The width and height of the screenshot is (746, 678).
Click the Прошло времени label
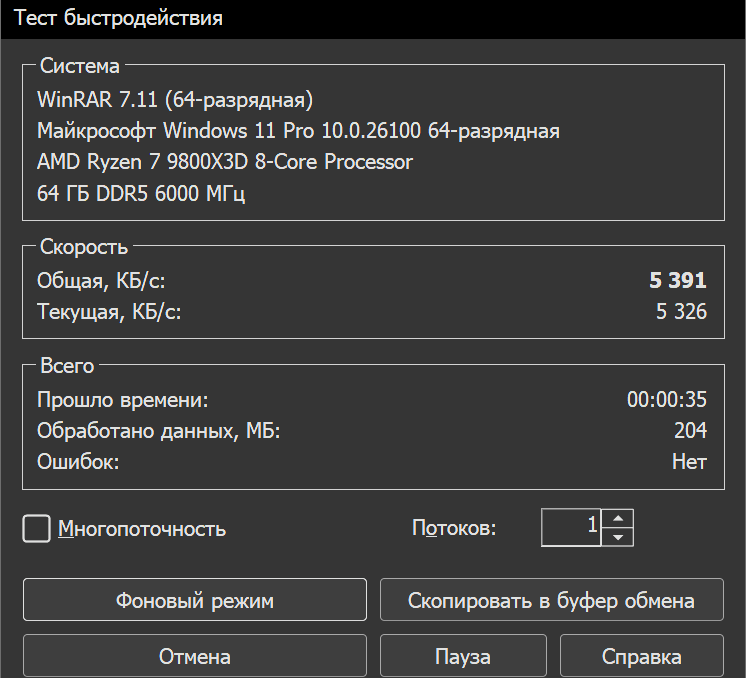123,400
